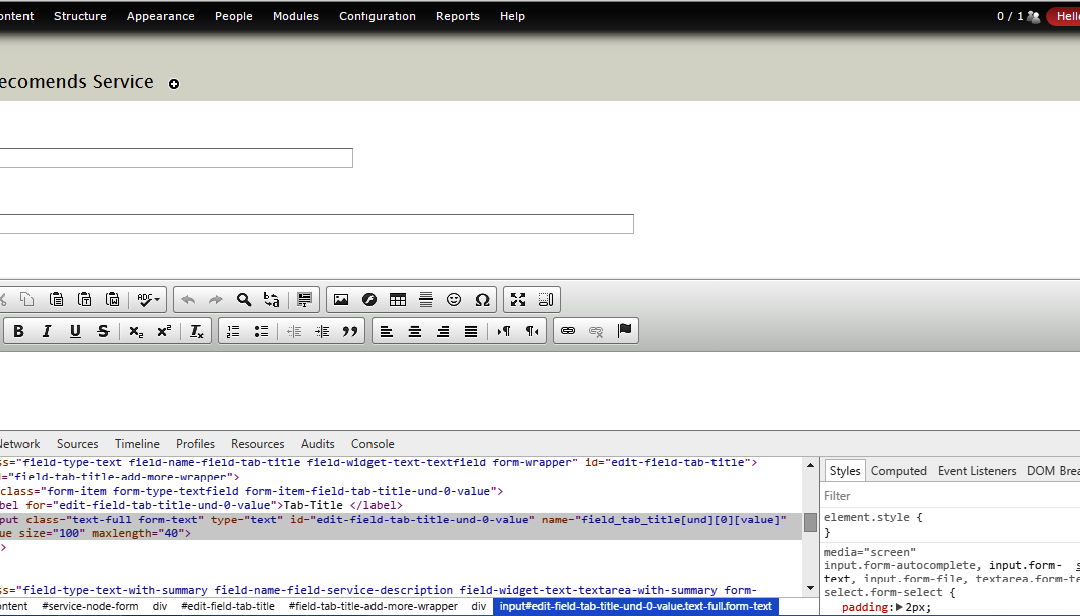Click the Select All icon

[x=304, y=299]
